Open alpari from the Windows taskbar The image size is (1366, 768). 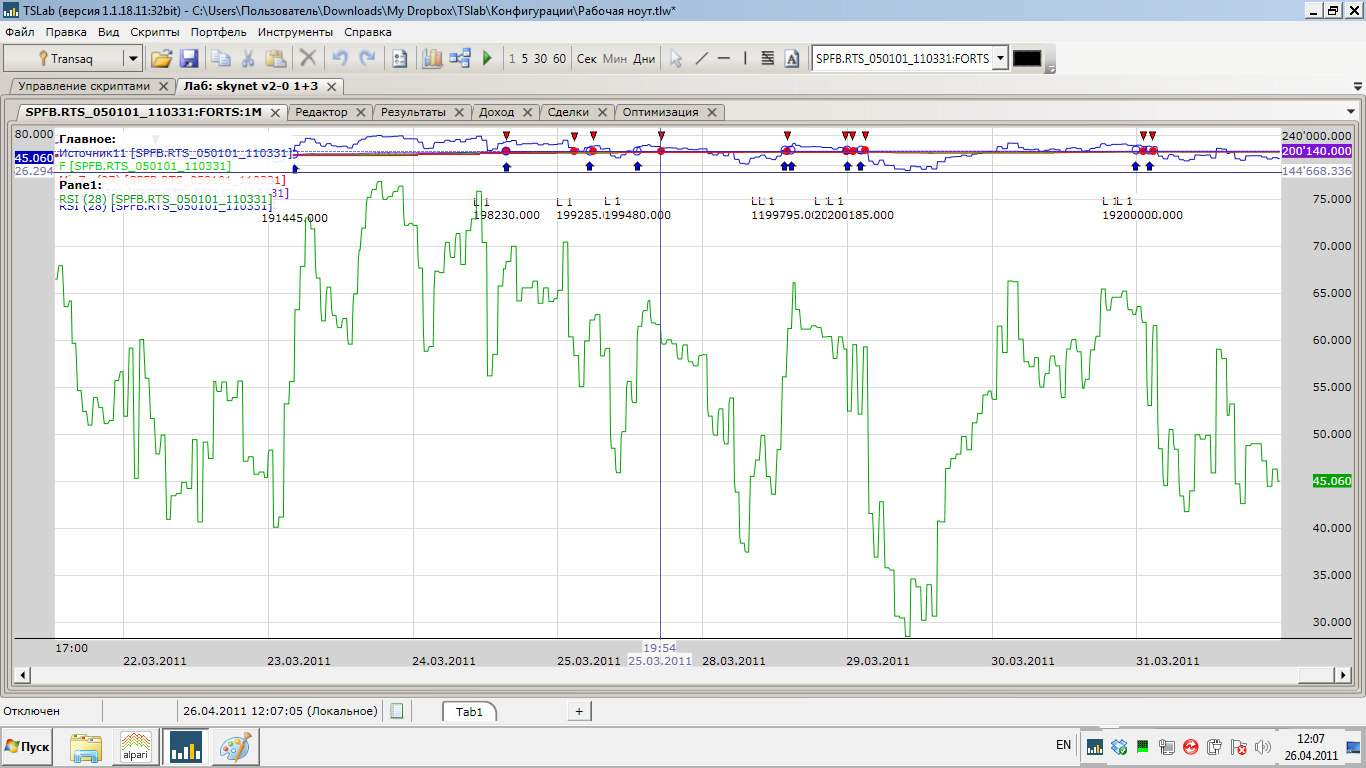pyautogui.click(x=136, y=747)
